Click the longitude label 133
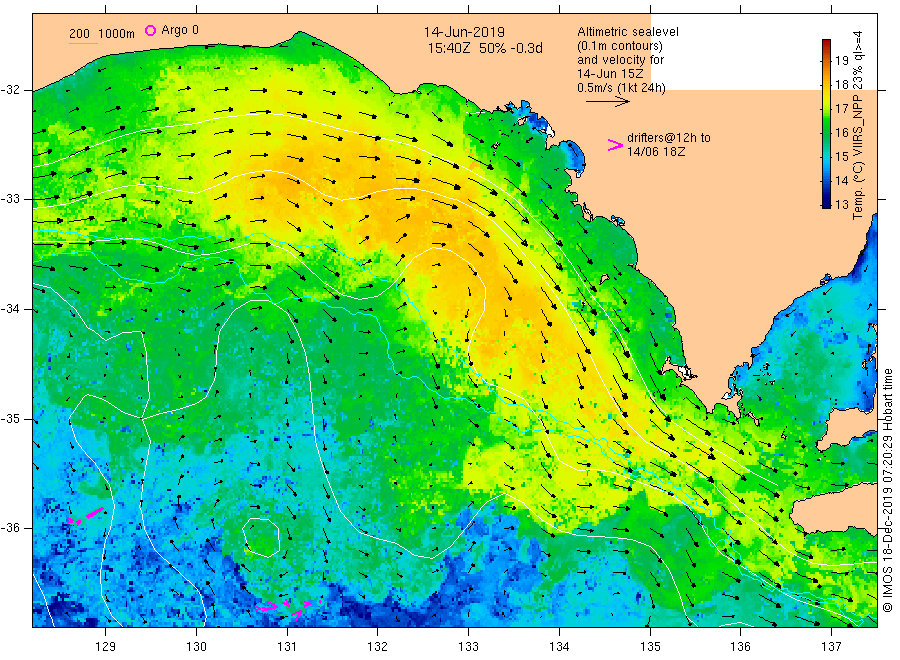This screenshot has width=900, height=660. [x=468, y=647]
